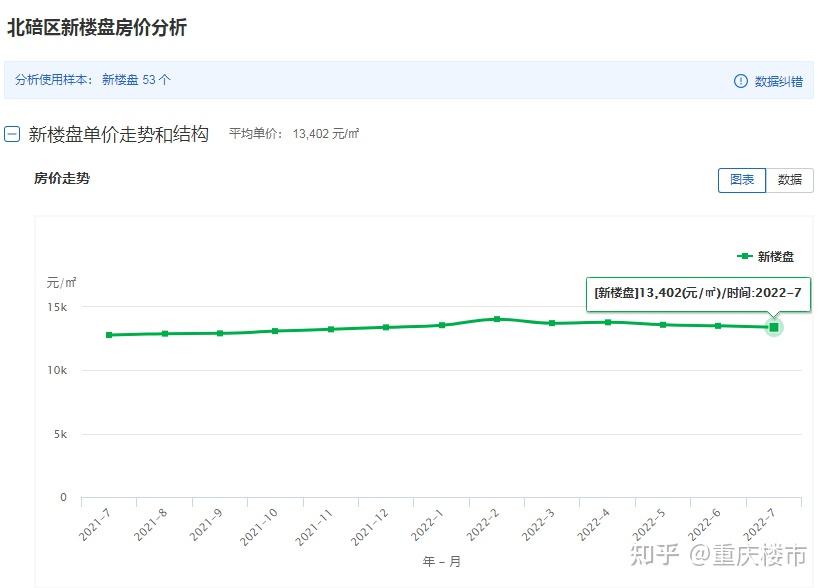Click the 2022-2 peak data point
The image size is (828, 588).
pos(497,319)
